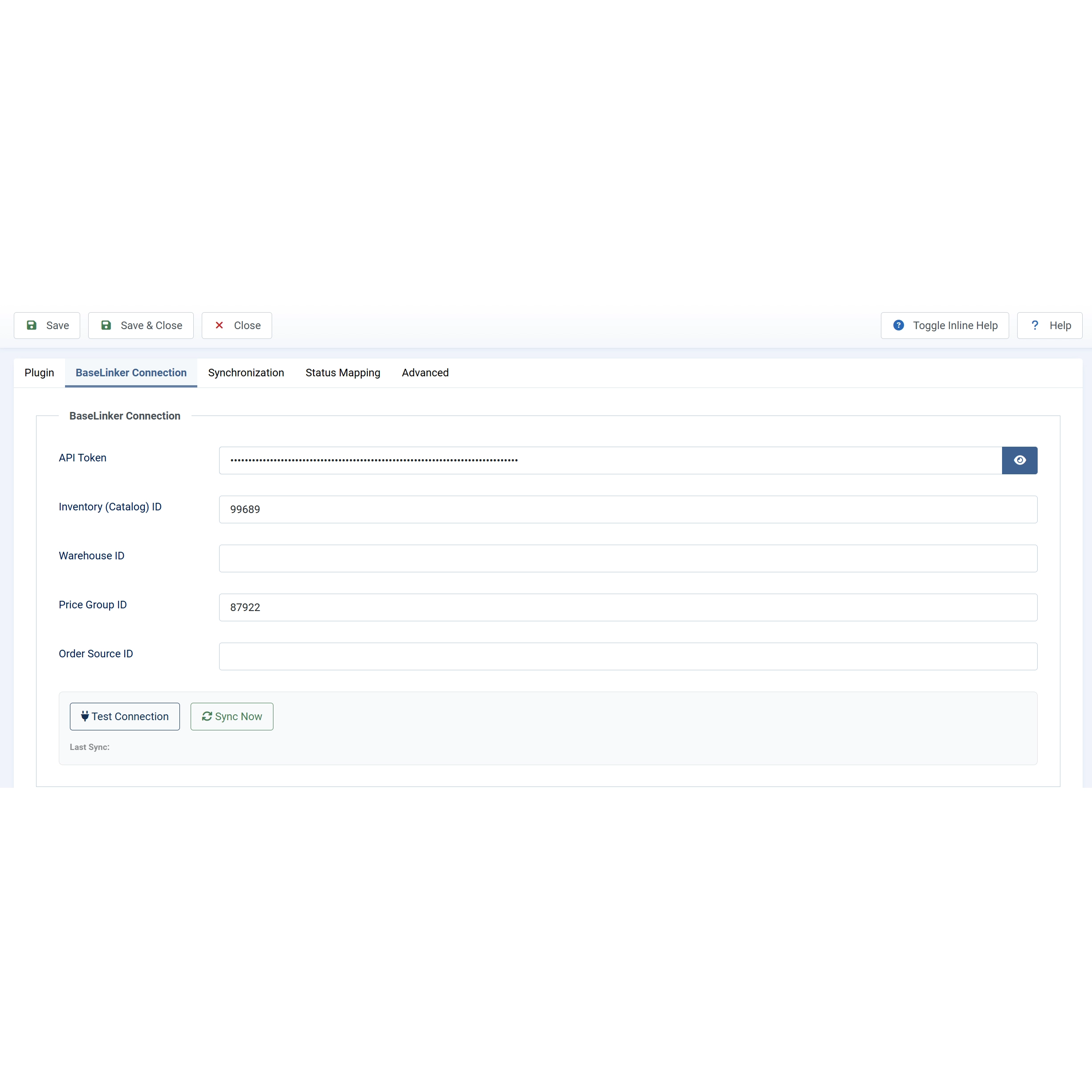
Task: Click the Inventory (Catalog) ID field
Action: [x=628, y=509]
